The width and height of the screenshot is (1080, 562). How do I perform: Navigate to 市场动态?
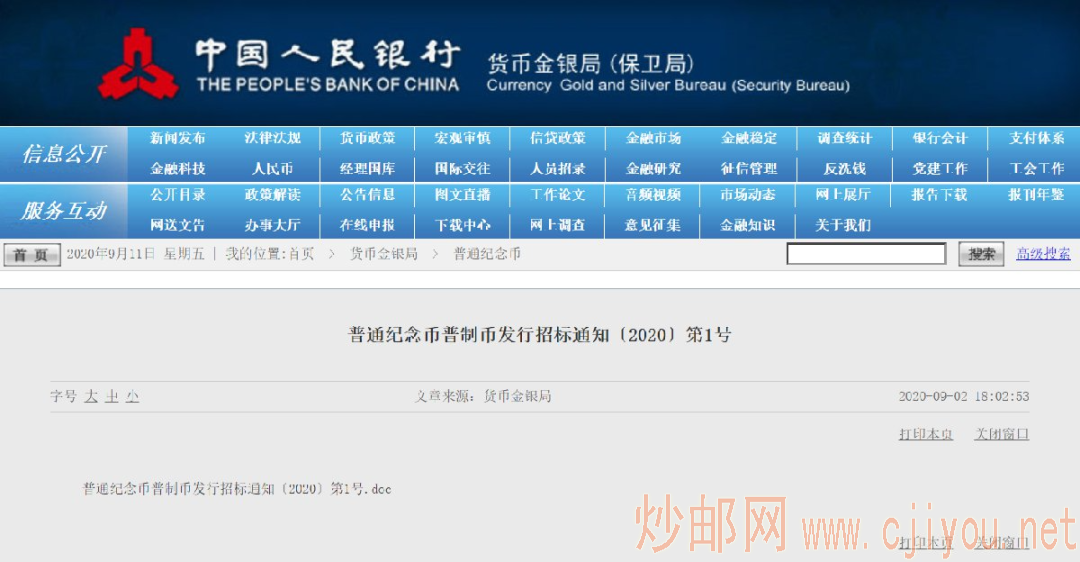pos(749,195)
